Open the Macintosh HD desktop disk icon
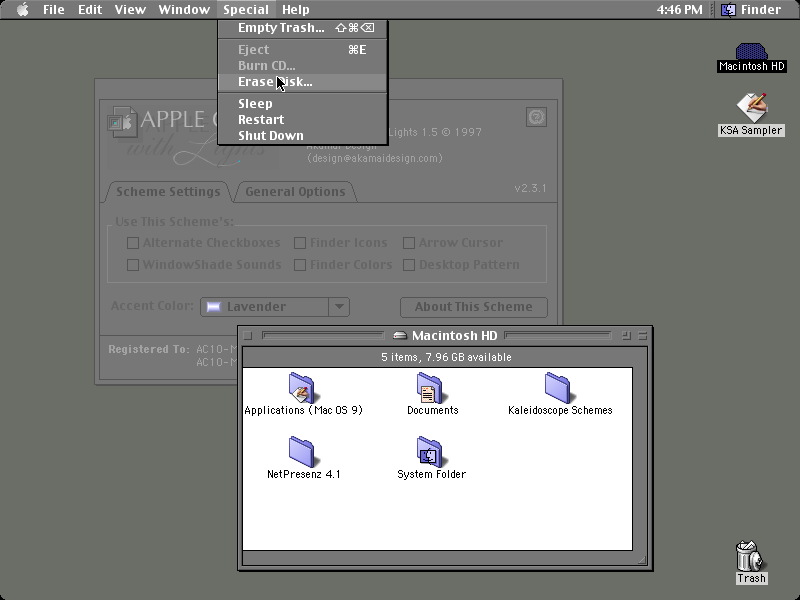 (x=751, y=52)
